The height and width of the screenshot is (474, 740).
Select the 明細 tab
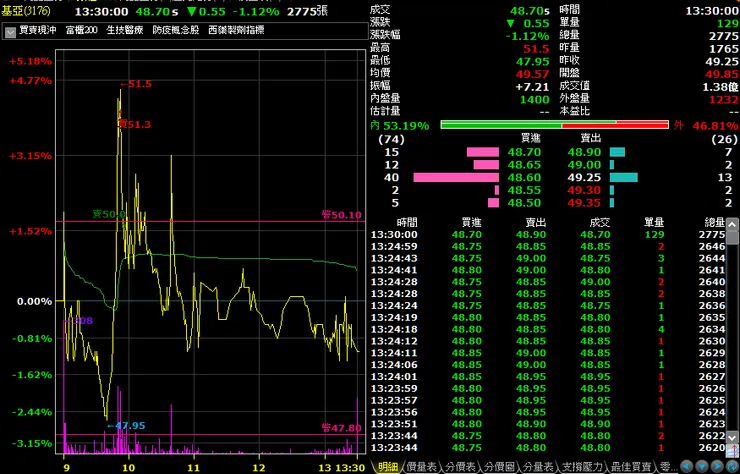(388, 467)
